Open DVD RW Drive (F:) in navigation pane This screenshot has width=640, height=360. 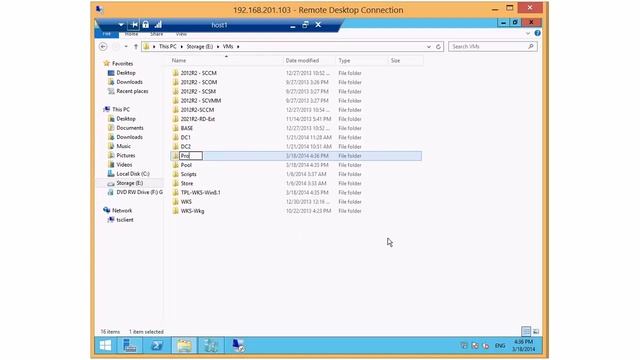click(139, 192)
